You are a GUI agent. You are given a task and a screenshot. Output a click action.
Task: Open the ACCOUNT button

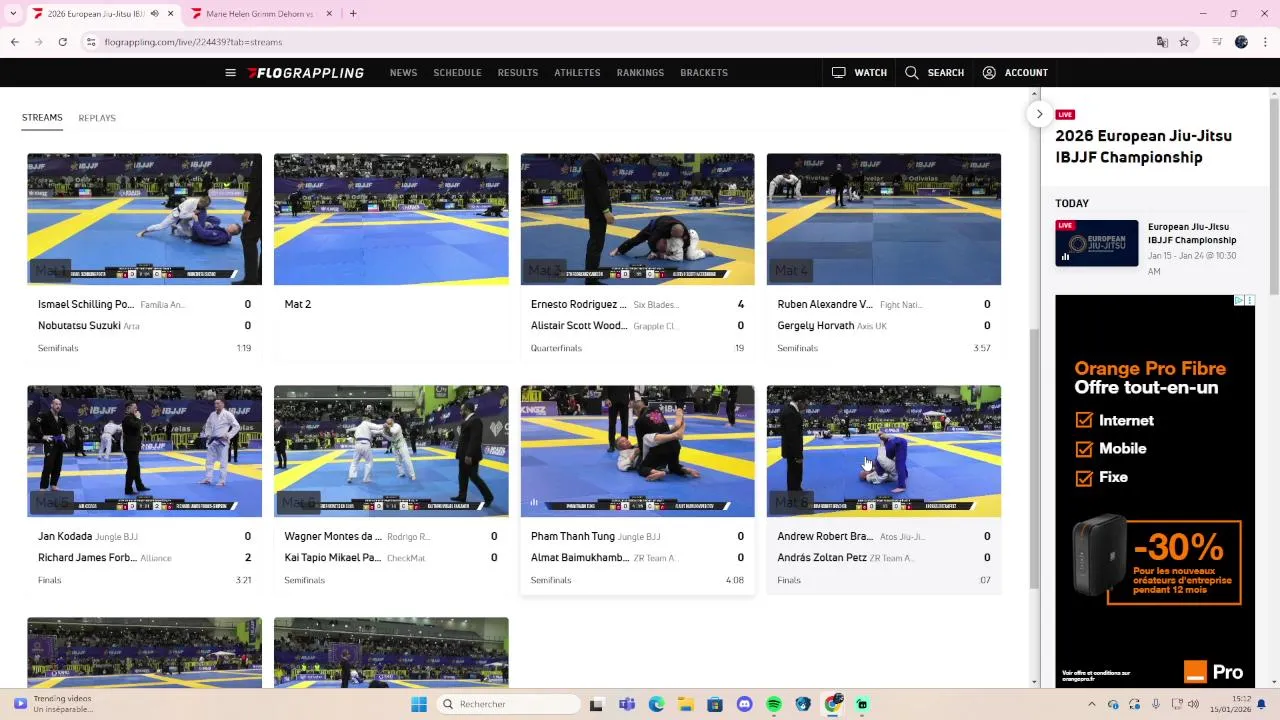click(1015, 73)
